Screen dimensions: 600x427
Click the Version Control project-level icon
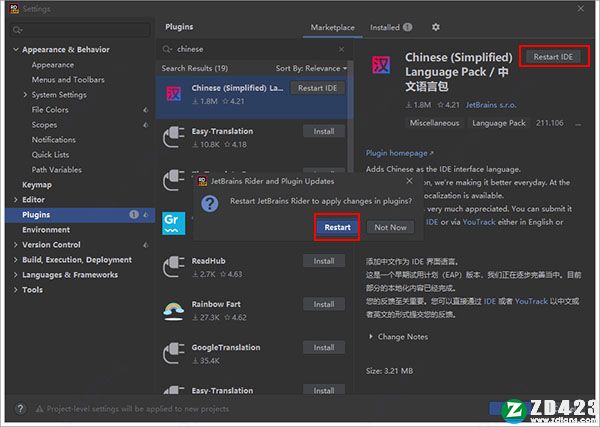point(145,245)
